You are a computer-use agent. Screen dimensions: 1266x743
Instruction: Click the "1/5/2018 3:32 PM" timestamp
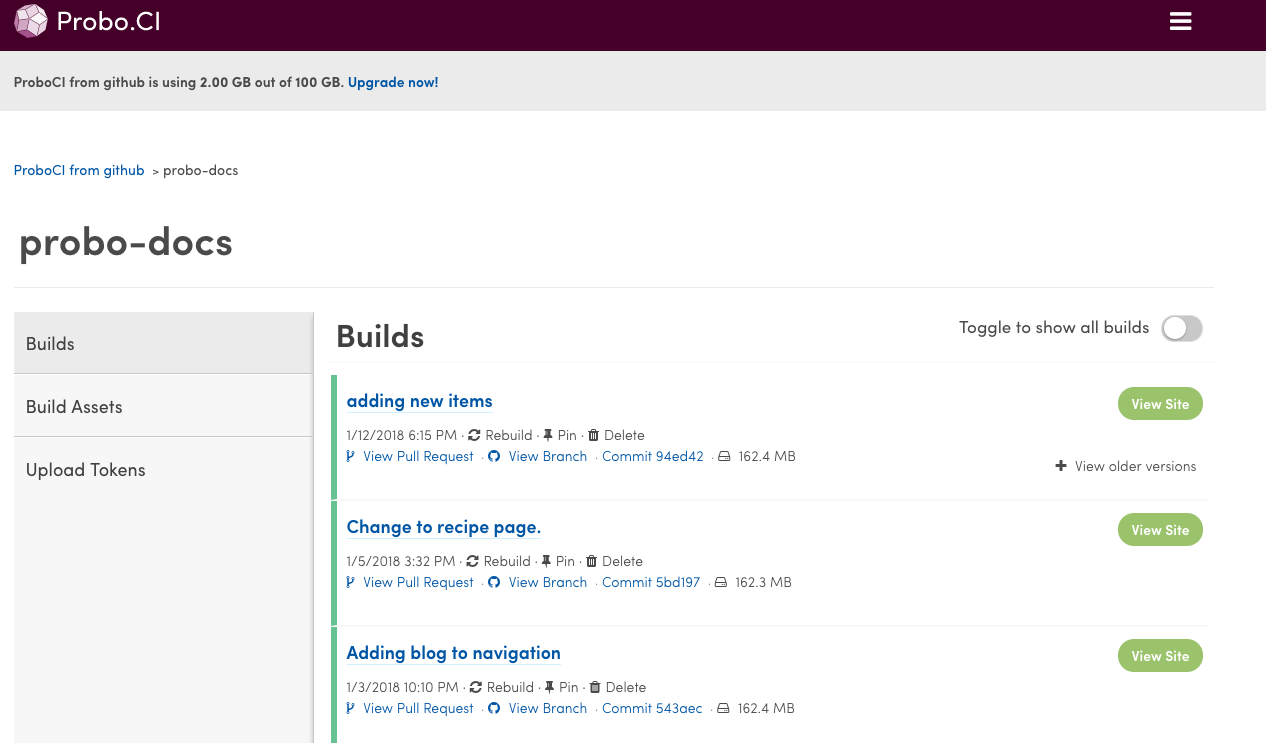click(401, 561)
